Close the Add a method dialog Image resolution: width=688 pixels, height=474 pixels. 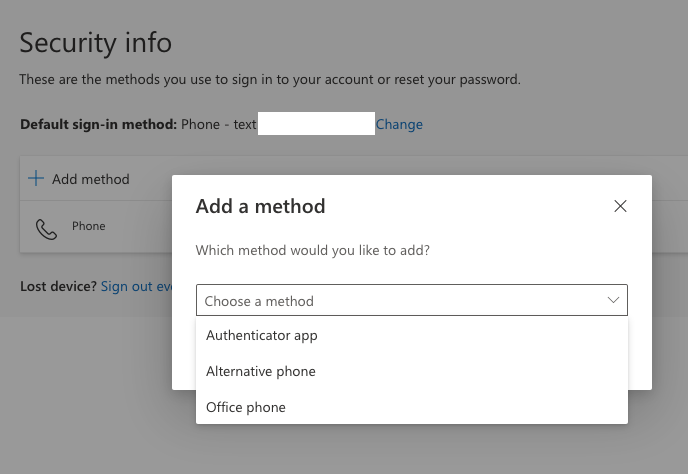(620, 206)
